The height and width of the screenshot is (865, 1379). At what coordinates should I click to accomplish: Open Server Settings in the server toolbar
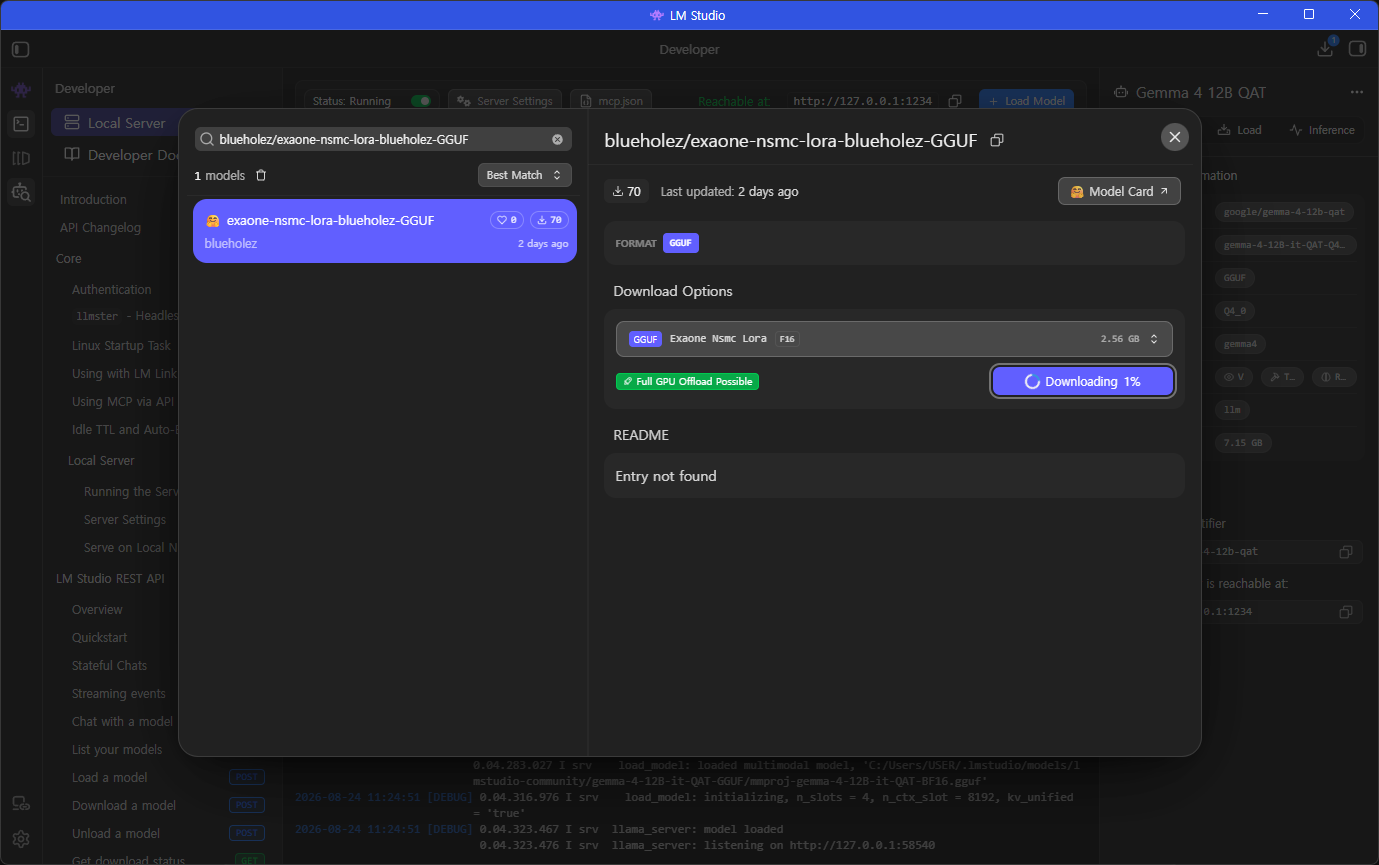pos(505,101)
